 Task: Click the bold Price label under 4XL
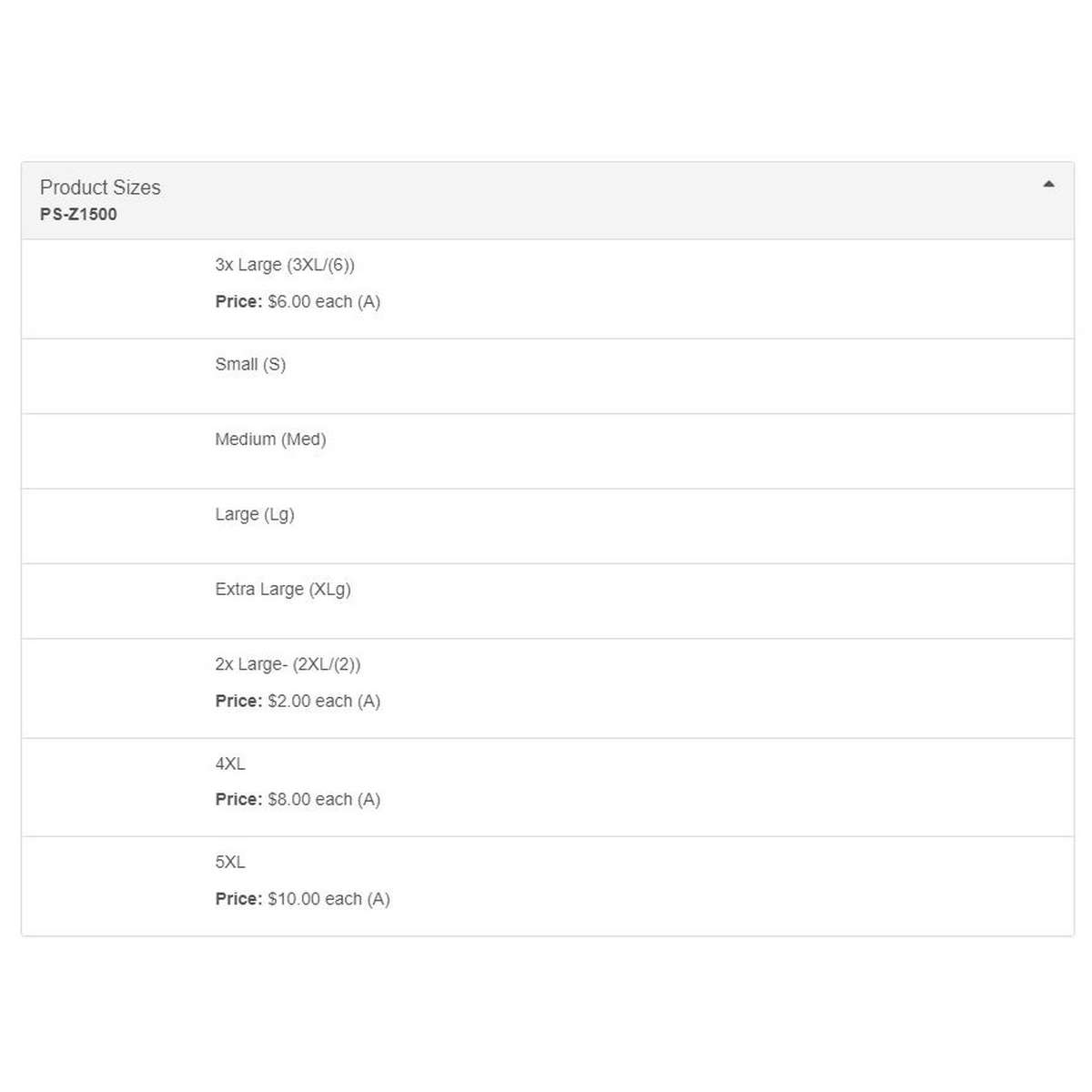[238, 800]
